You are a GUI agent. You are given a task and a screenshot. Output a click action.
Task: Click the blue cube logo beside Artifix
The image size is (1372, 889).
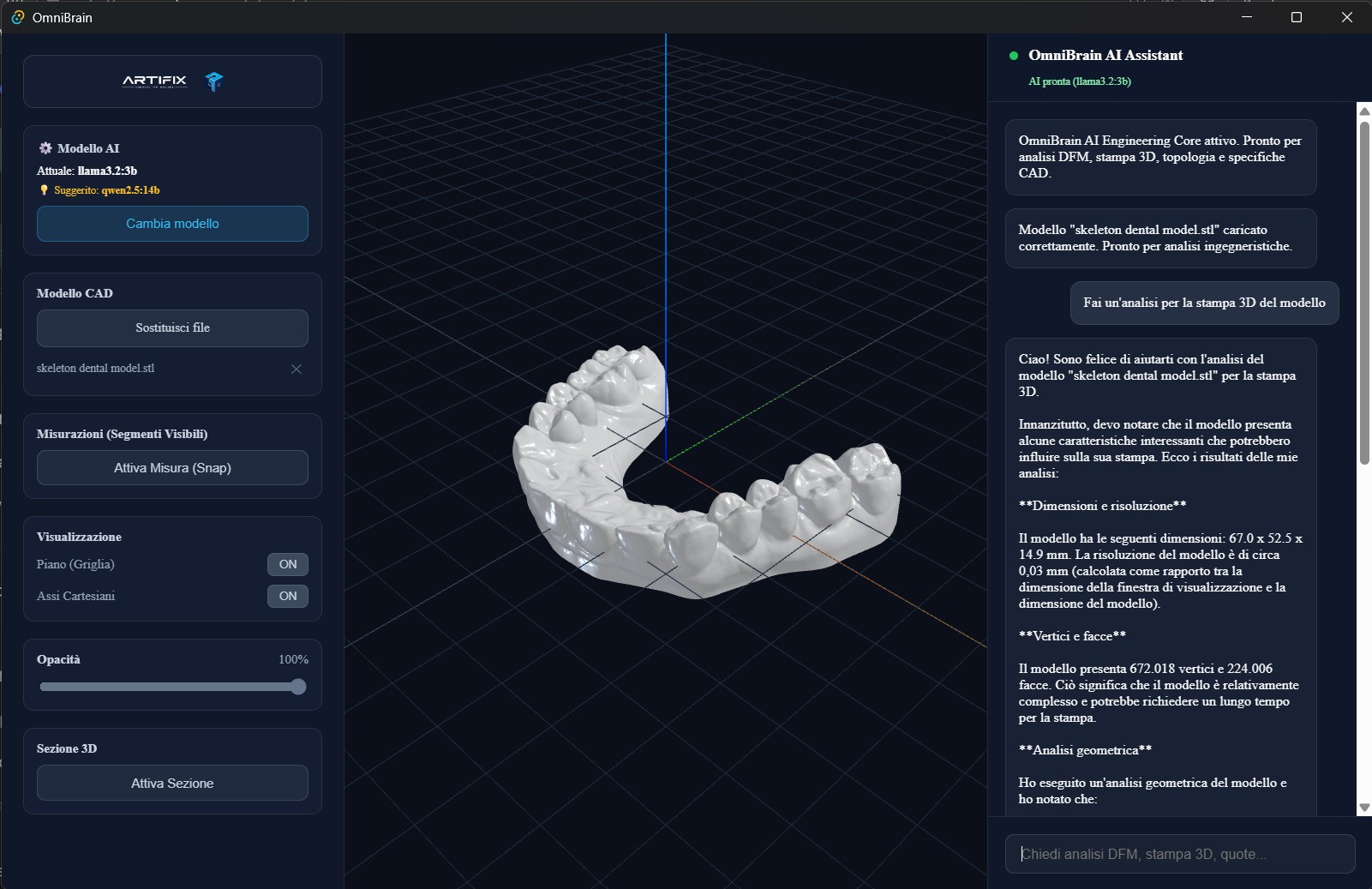coord(214,81)
